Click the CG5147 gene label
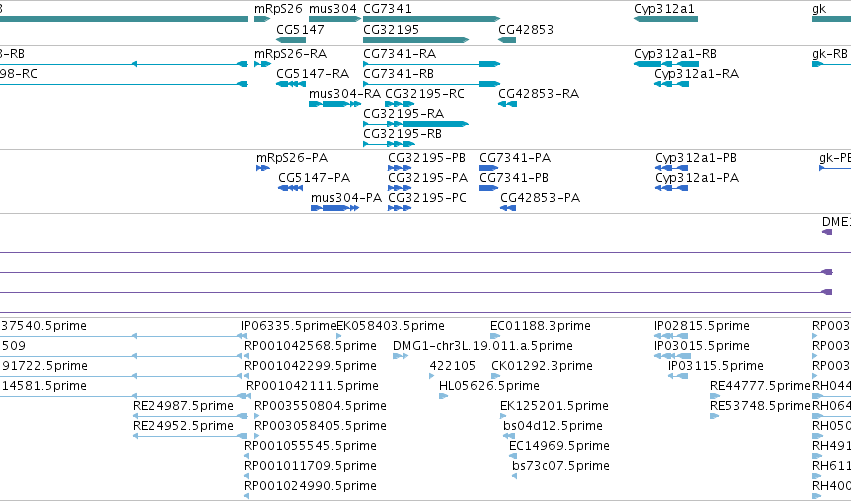 pyautogui.click(x=300, y=29)
